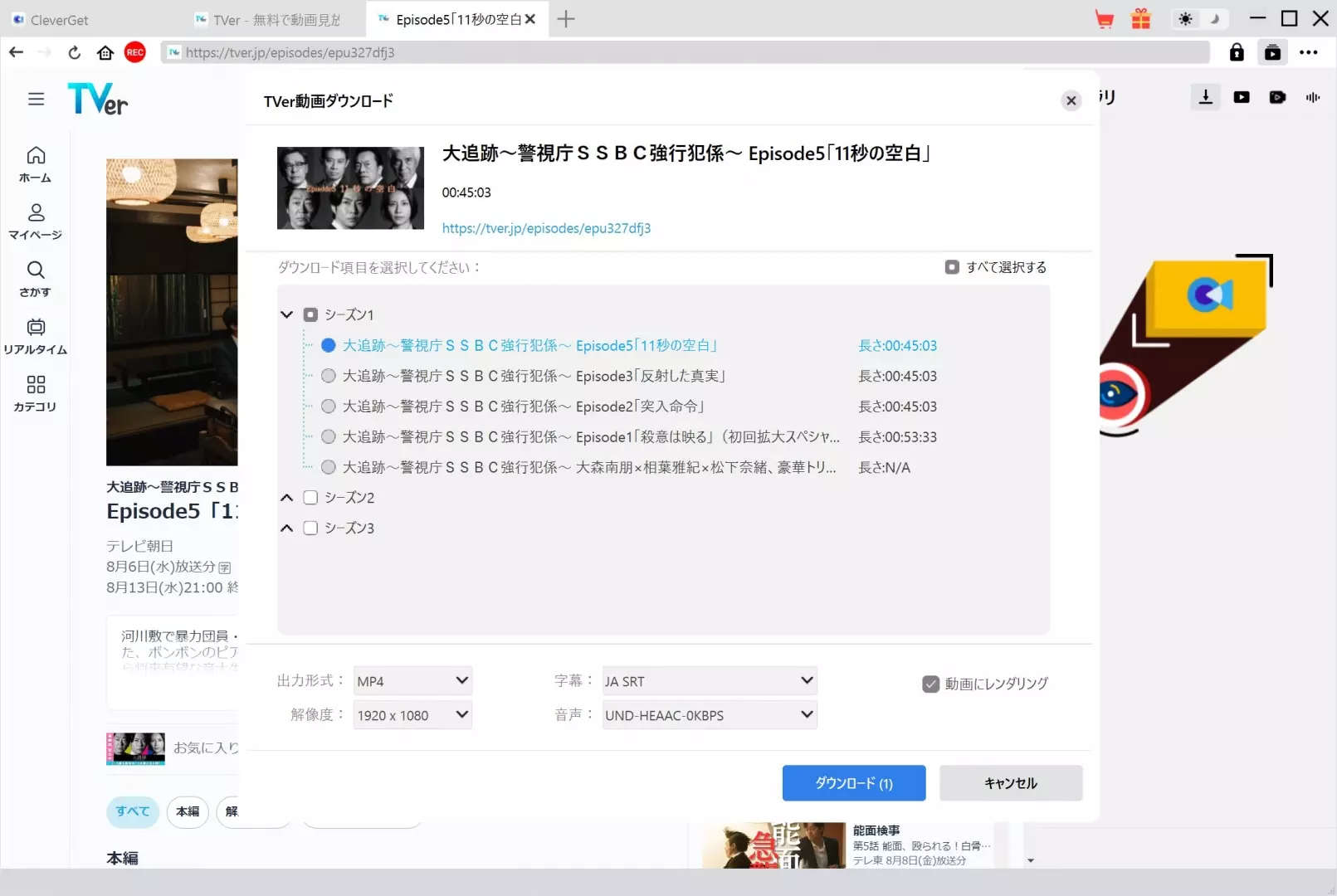Click the キャンセル button
Viewport: 1337px width, 896px height.
pos(1011,783)
